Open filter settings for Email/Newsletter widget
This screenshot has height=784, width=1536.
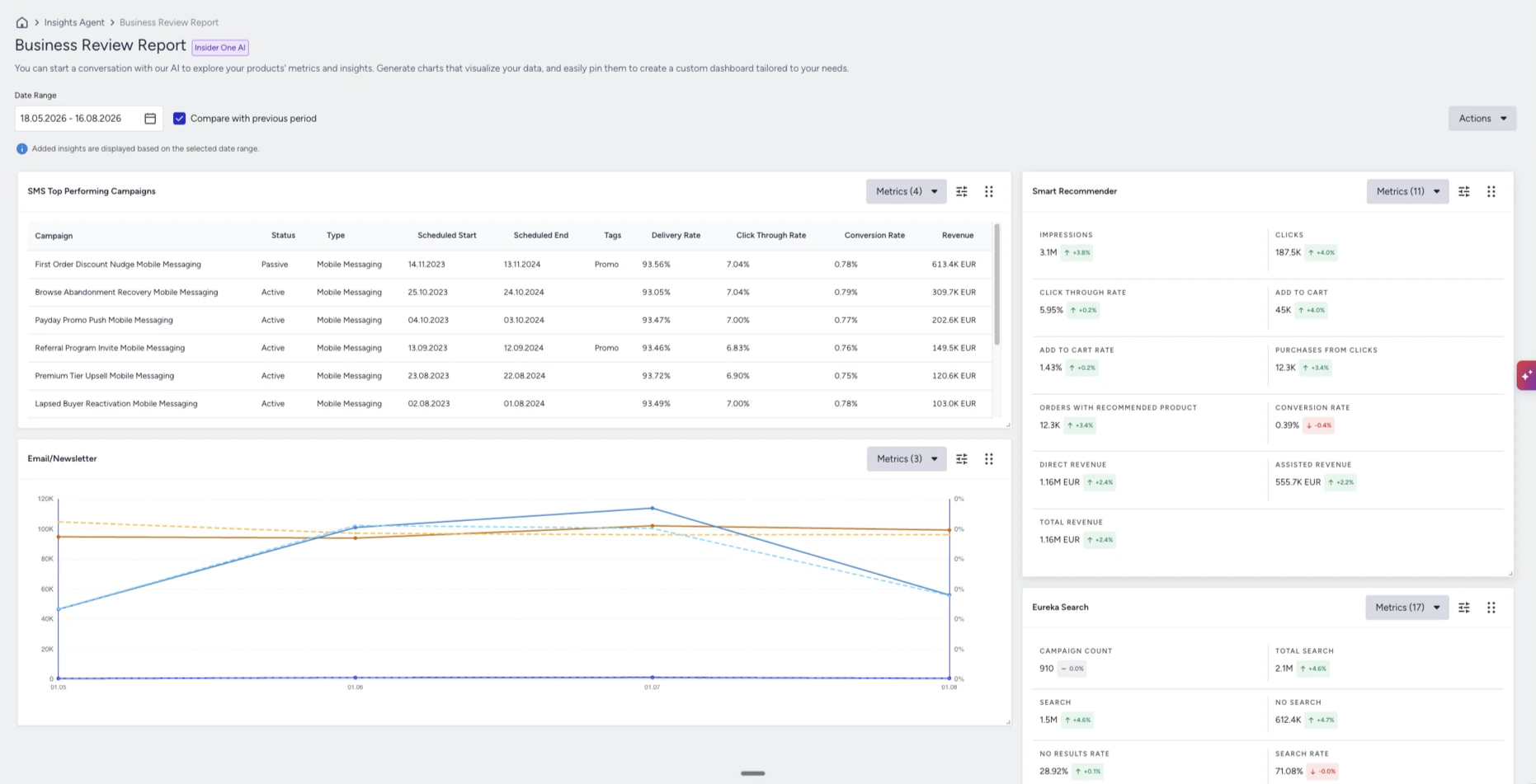[x=962, y=459]
